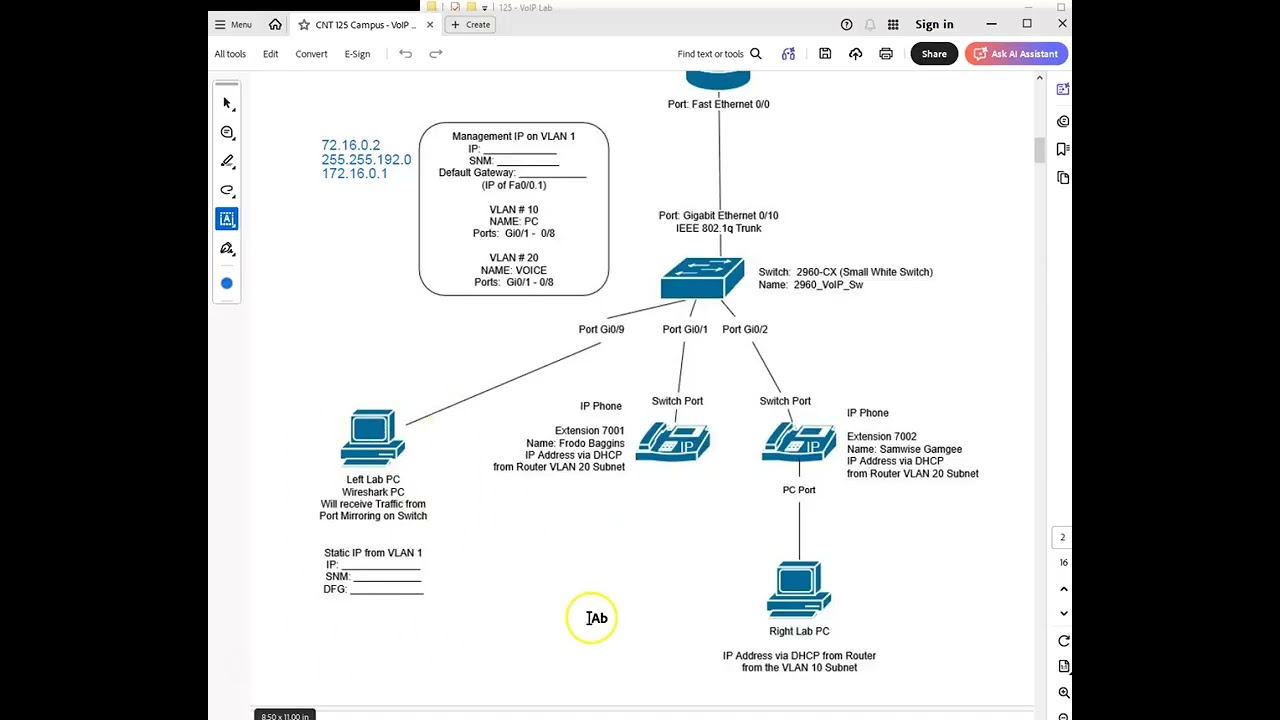This screenshot has width=1280, height=720.
Task: Open the E-Sign tool
Action: [357, 54]
